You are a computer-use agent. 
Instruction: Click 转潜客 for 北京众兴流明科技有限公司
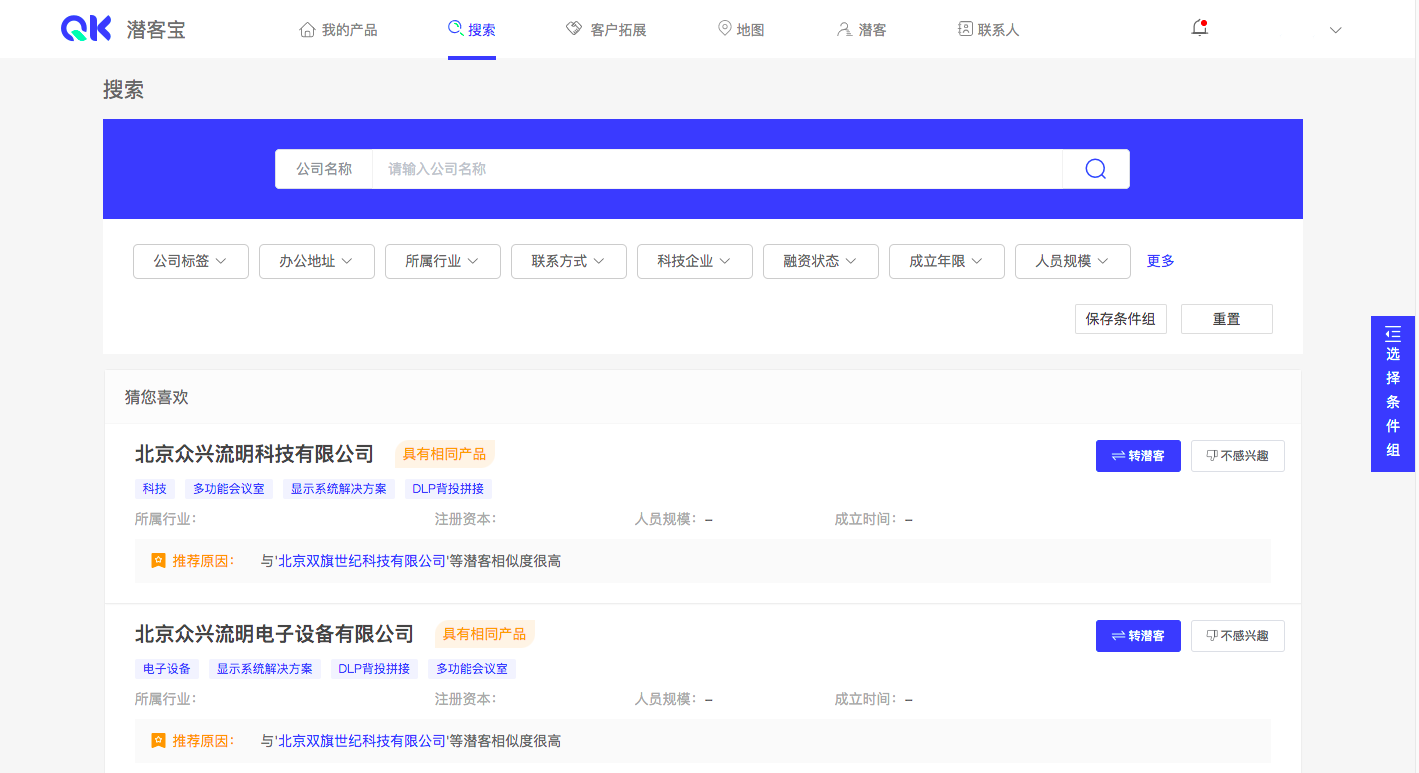[x=1138, y=456]
